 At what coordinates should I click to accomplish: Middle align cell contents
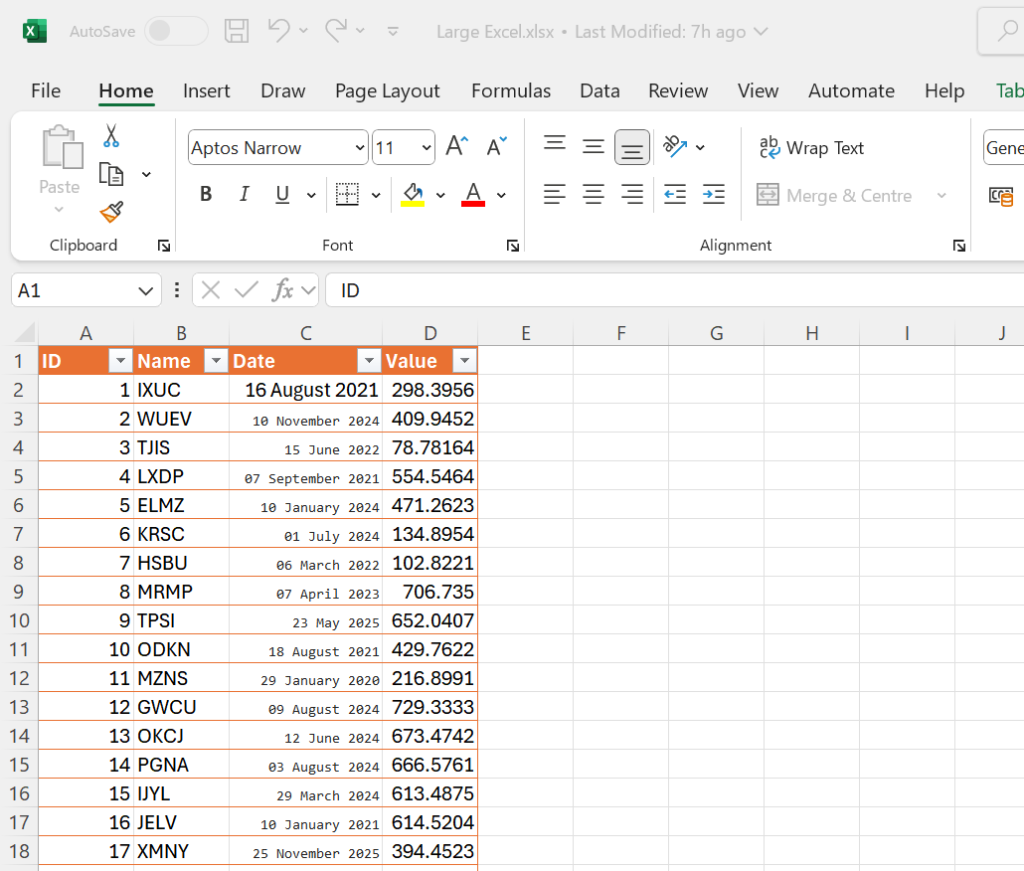point(593,146)
